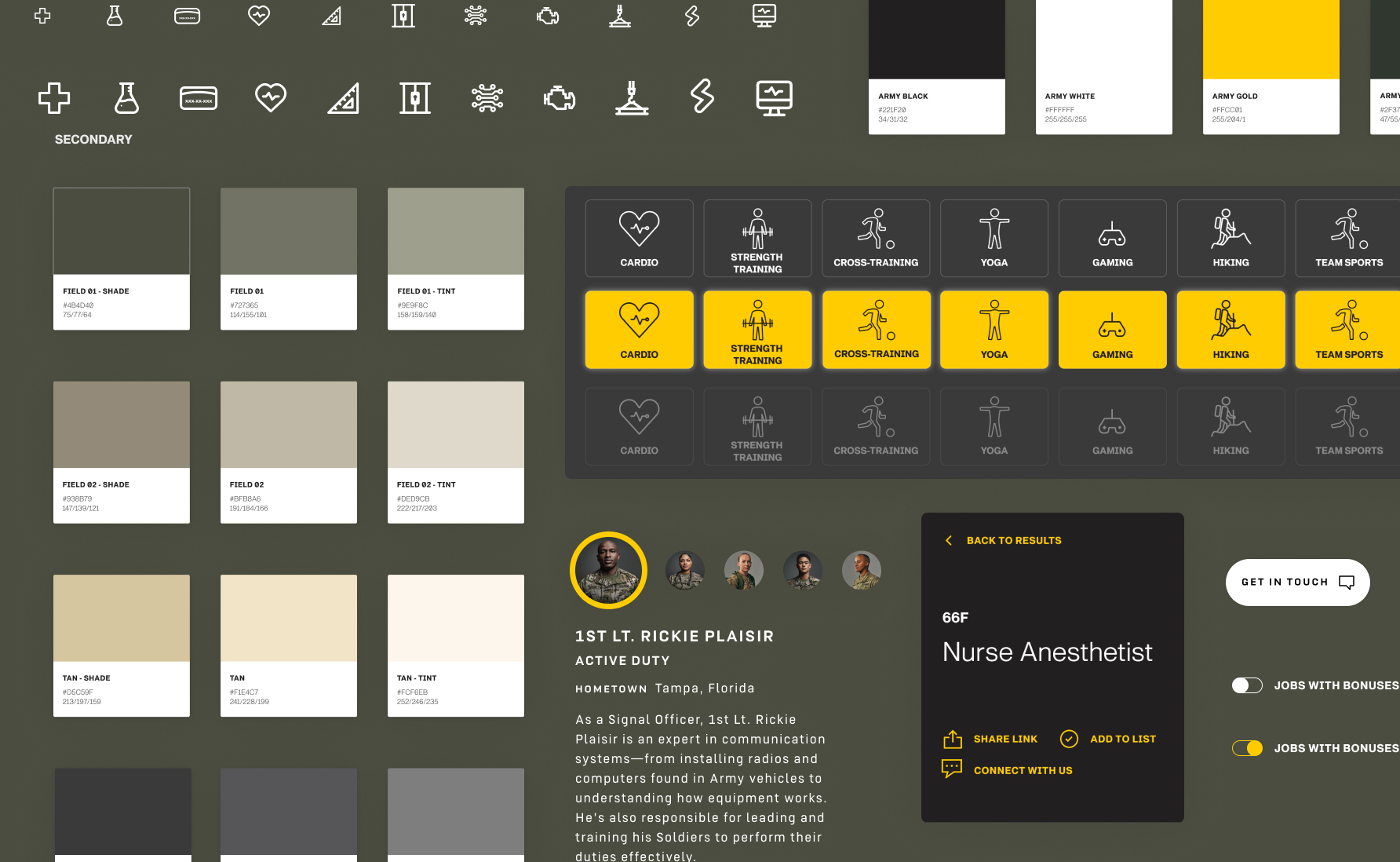Viewport: 1400px width, 862px height.
Task: Click the dimmed Hiking tile
Action: 1230,426
